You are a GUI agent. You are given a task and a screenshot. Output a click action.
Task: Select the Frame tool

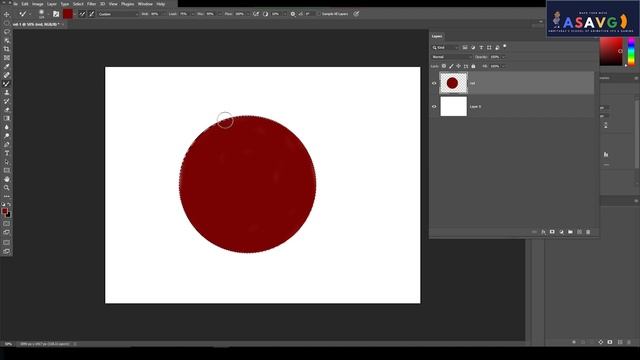pos(7,58)
